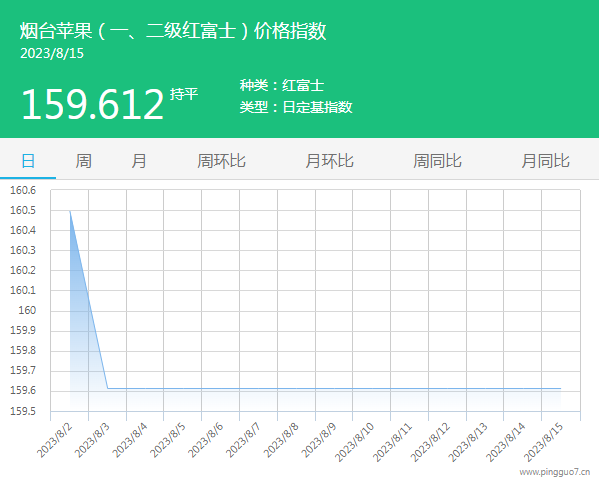Viewport: 599px width, 482px height.
Task: Click the 2023/8/3 x-axis date label
Action: coord(92,440)
